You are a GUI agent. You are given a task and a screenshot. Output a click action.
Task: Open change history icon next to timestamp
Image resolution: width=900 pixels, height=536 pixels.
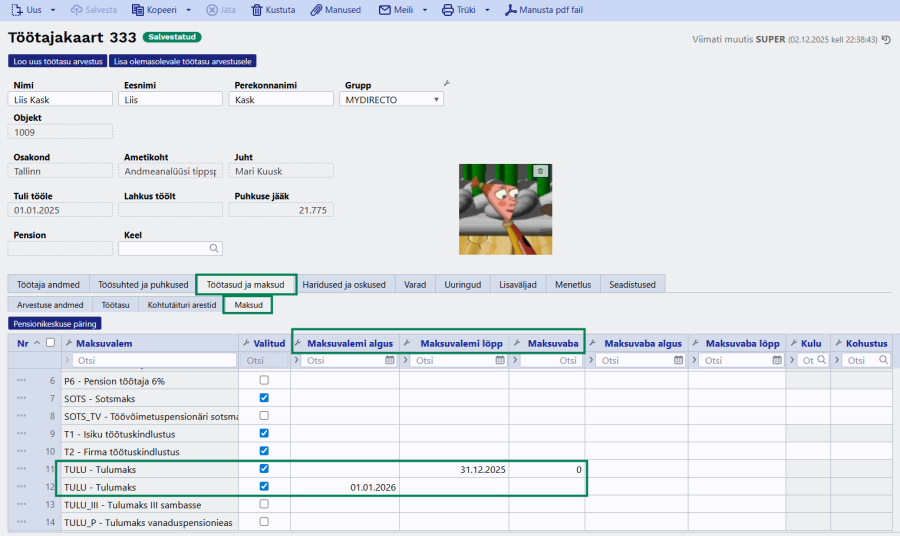click(886, 40)
